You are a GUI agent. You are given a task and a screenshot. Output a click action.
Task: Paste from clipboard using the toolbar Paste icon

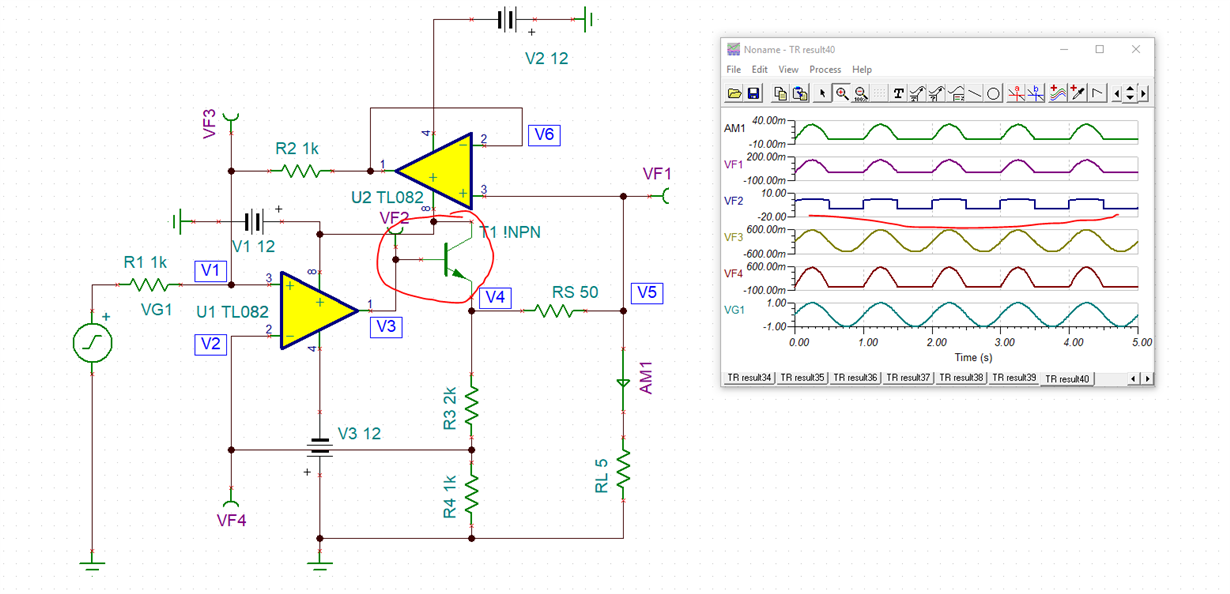[x=800, y=93]
